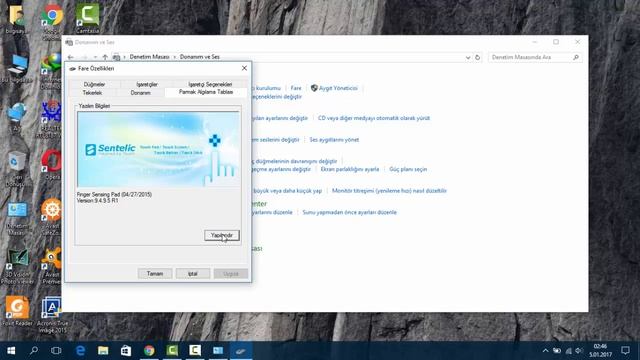Image resolution: width=640 pixels, height=360 pixels.
Task: Click Donanım ve Ses breadcrumb segment
Action: 200,57
